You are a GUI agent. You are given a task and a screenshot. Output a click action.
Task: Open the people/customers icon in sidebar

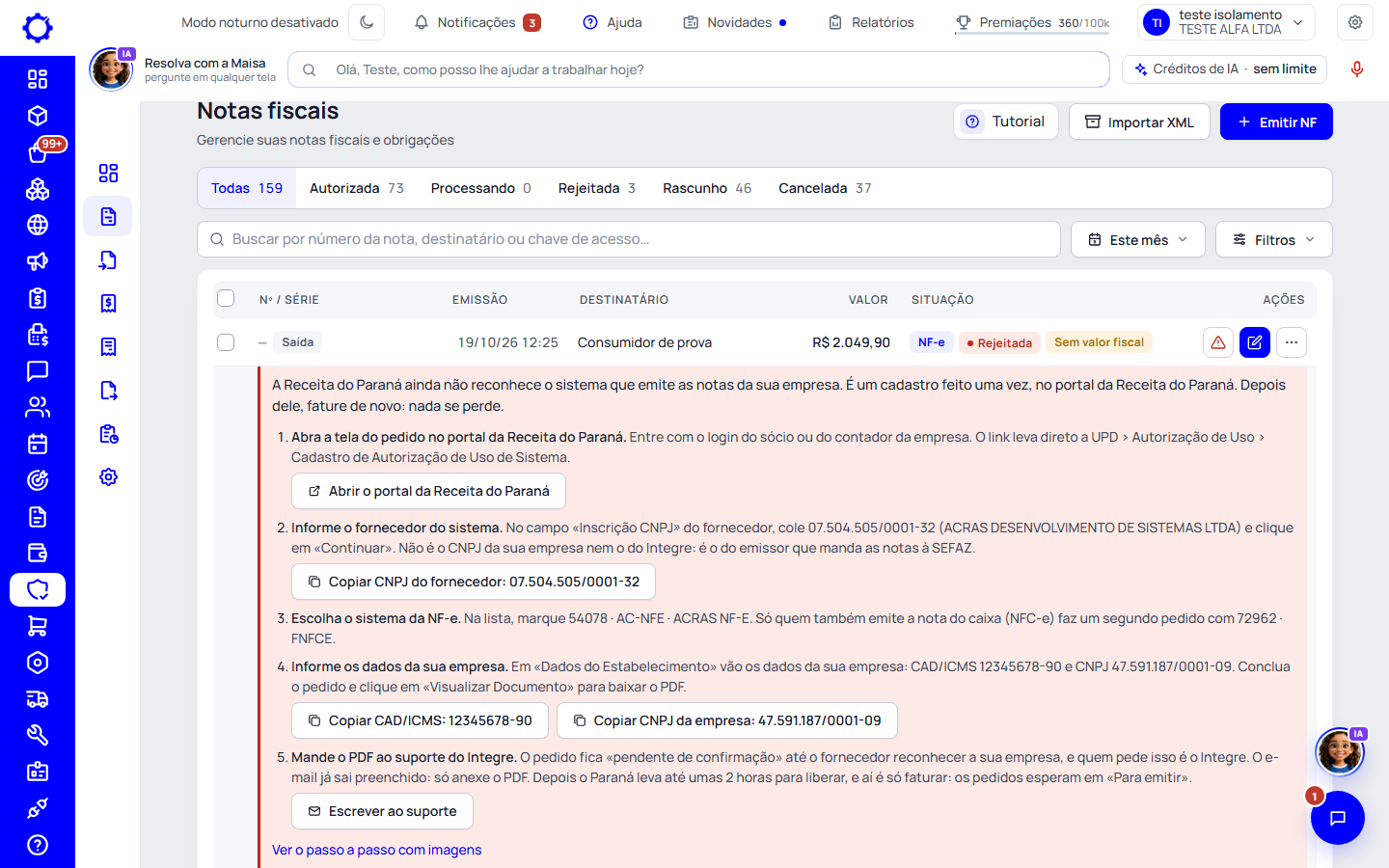click(38, 407)
